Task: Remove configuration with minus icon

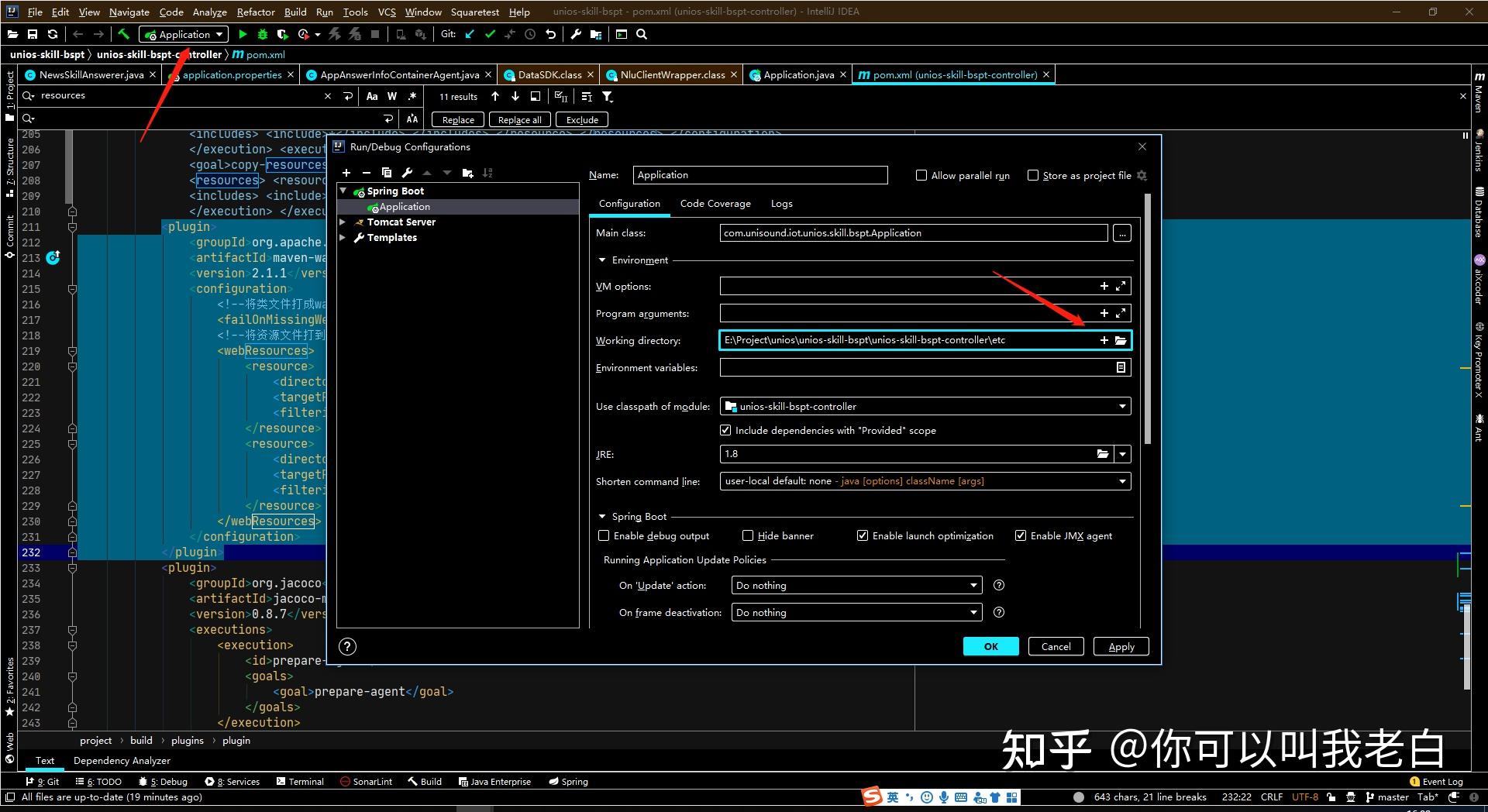Action: (367, 173)
